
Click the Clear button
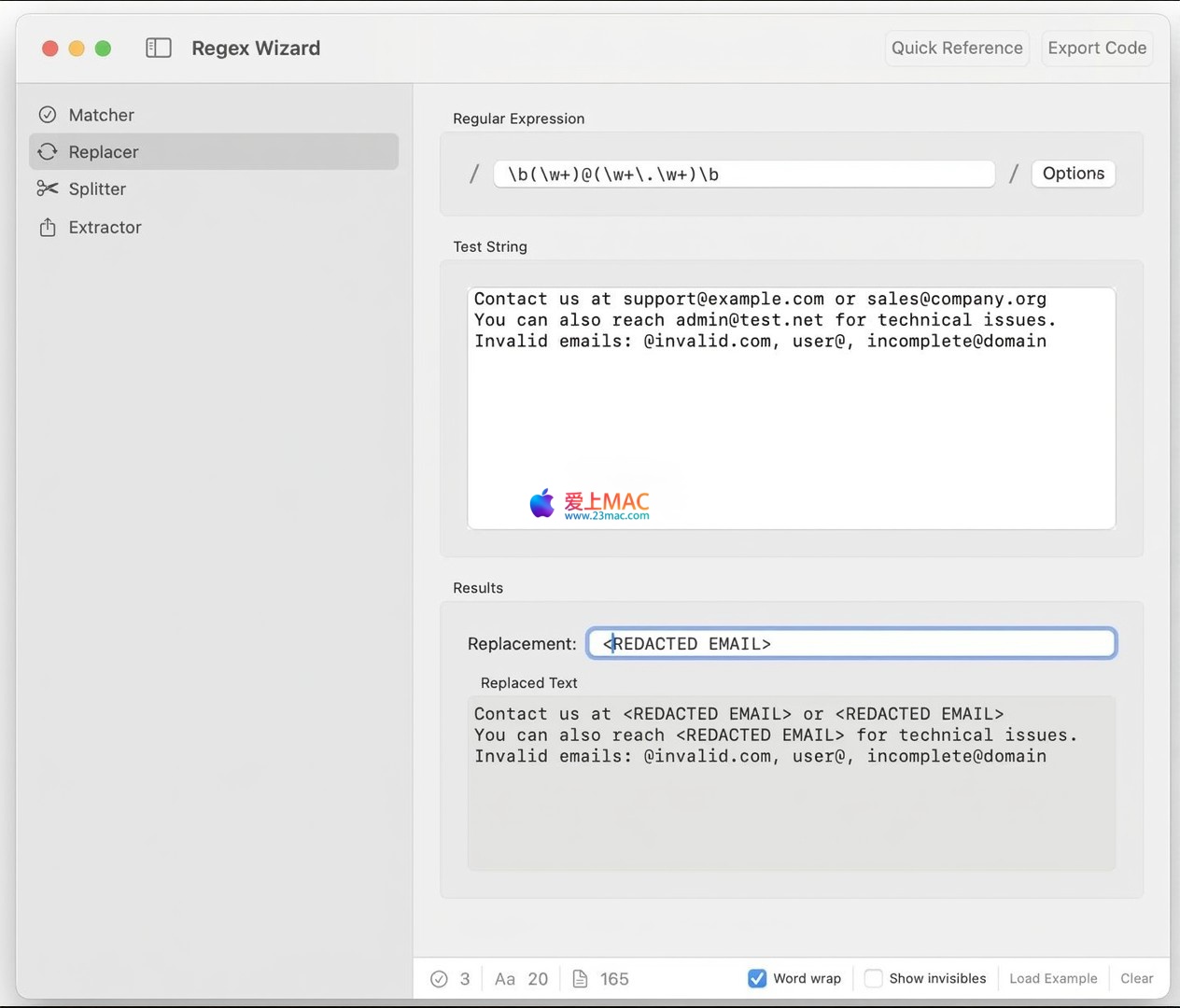coord(1136,978)
